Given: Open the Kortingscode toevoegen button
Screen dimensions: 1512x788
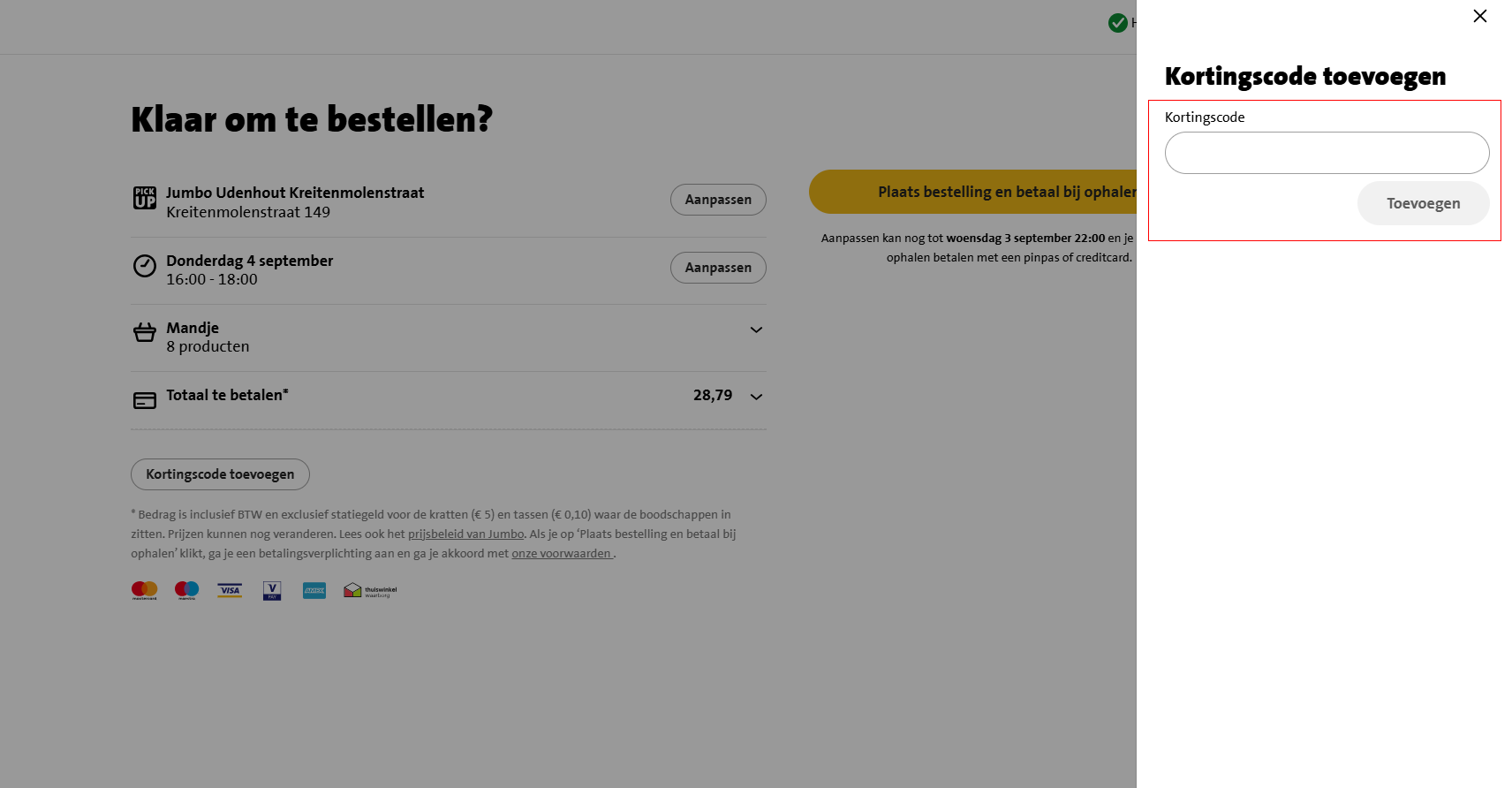Looking at the screenshot, I should point(220,474).
